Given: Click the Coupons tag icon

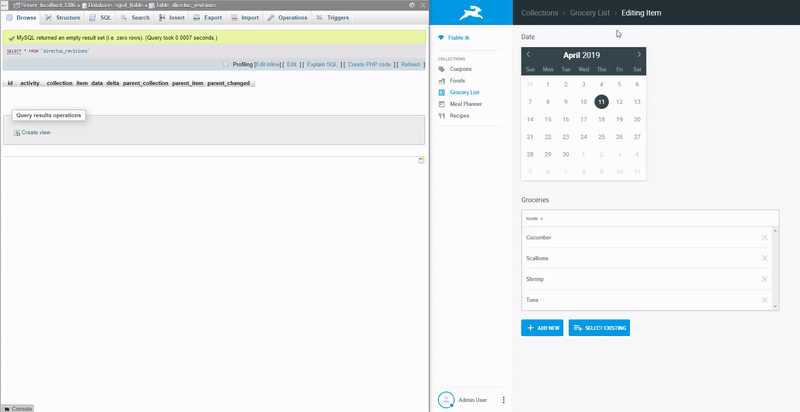Looking at the screenshot, I should click(441, 69).
